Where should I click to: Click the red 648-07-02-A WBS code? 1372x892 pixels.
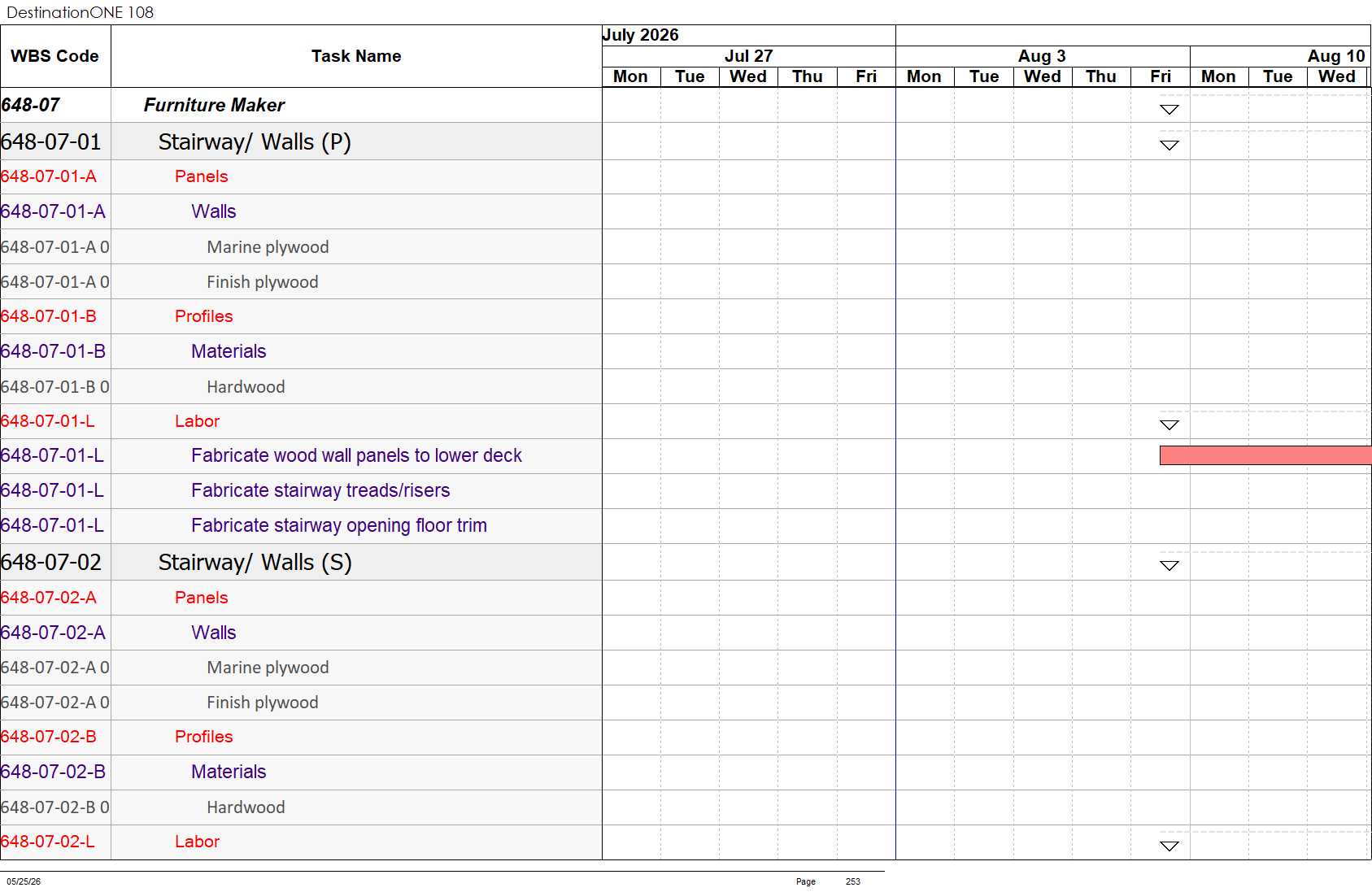pyautogui.click(x=49, y=598)
